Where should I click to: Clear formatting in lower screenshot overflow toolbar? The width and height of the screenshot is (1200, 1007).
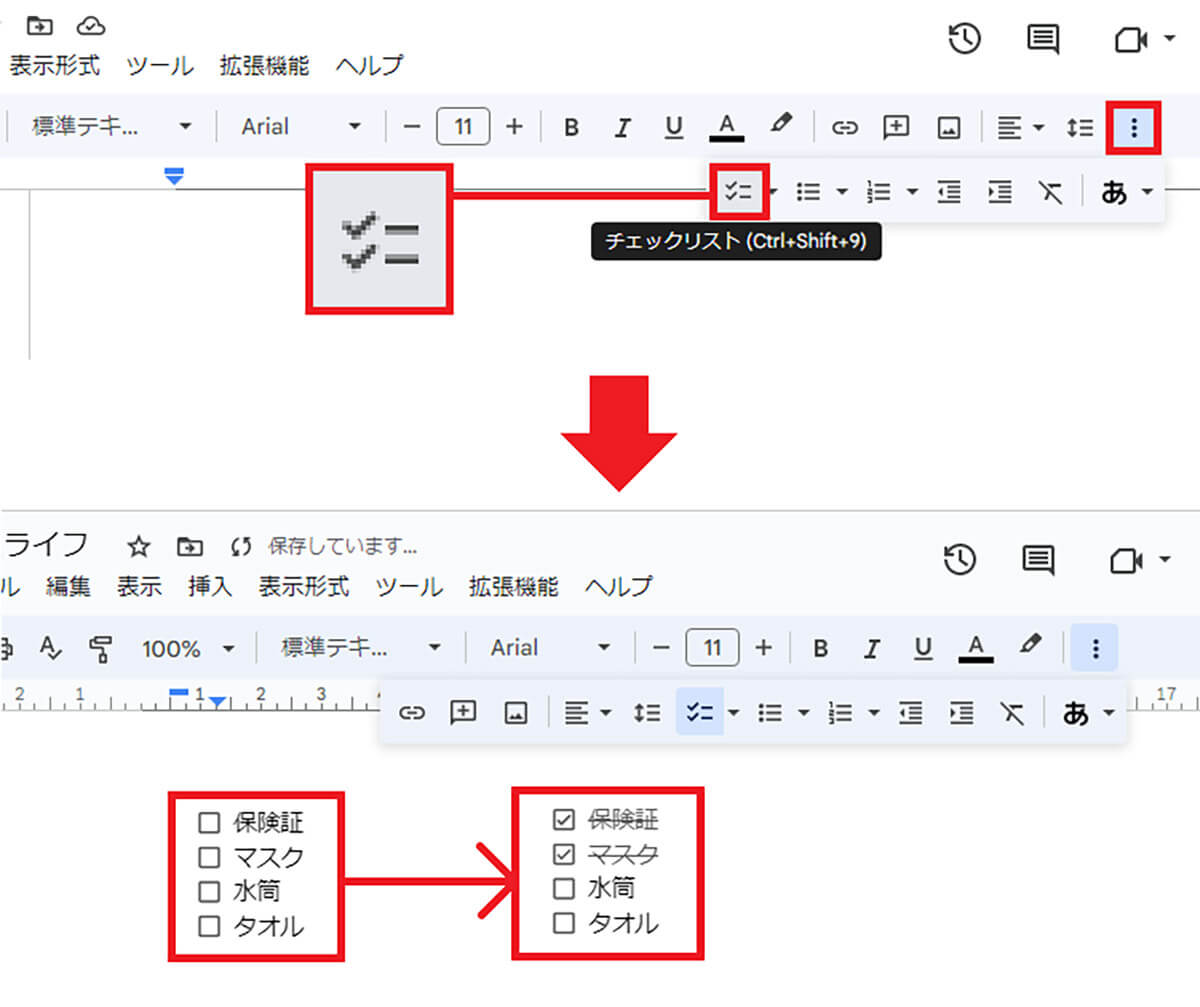tap(1012, 712)
